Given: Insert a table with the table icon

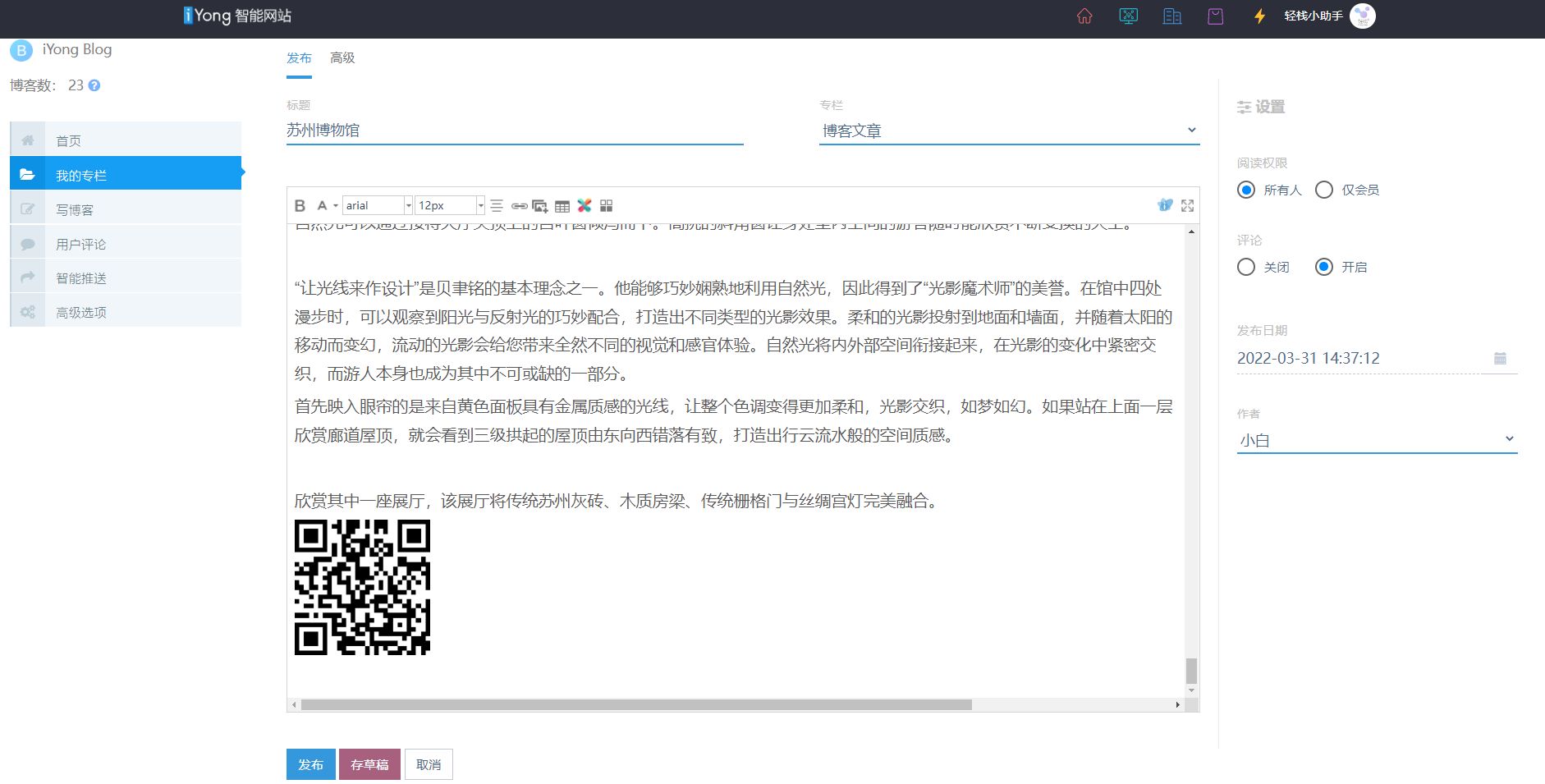Looking at the screenshot, I should tap(562, 205).
